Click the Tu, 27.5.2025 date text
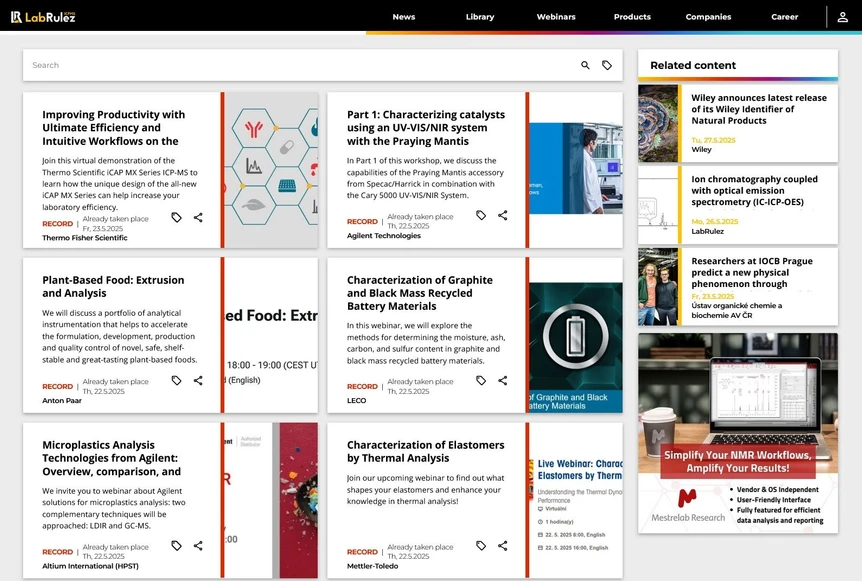Screen dimensions: 862x581 coord(713,140)
